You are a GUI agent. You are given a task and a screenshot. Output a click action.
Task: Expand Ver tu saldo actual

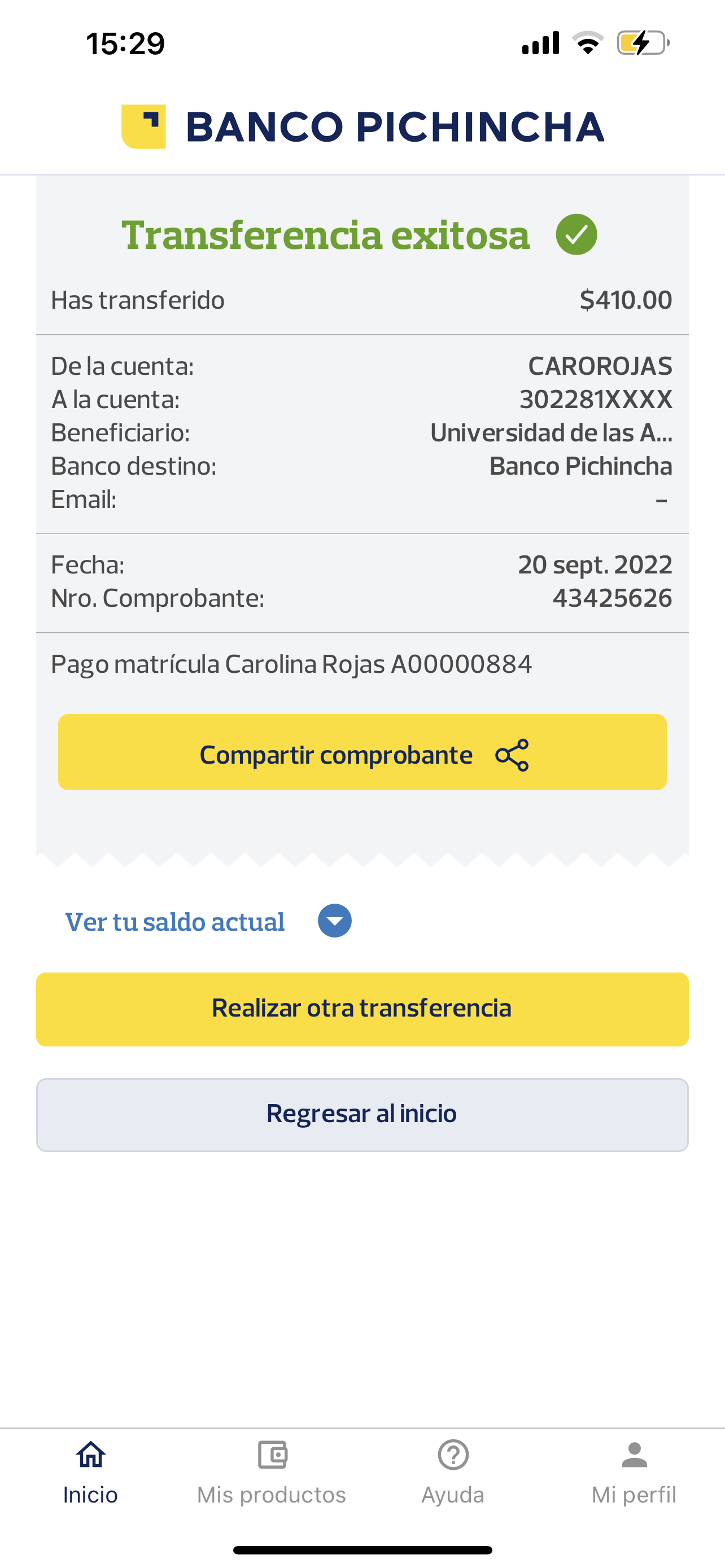click(174, 922)
